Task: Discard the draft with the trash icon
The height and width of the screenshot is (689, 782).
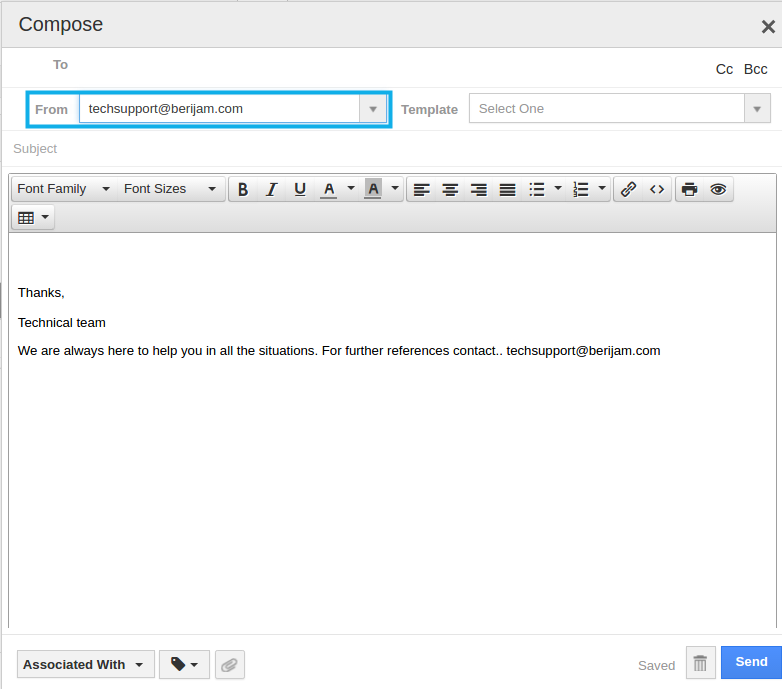Action: (x=700, y=663)
